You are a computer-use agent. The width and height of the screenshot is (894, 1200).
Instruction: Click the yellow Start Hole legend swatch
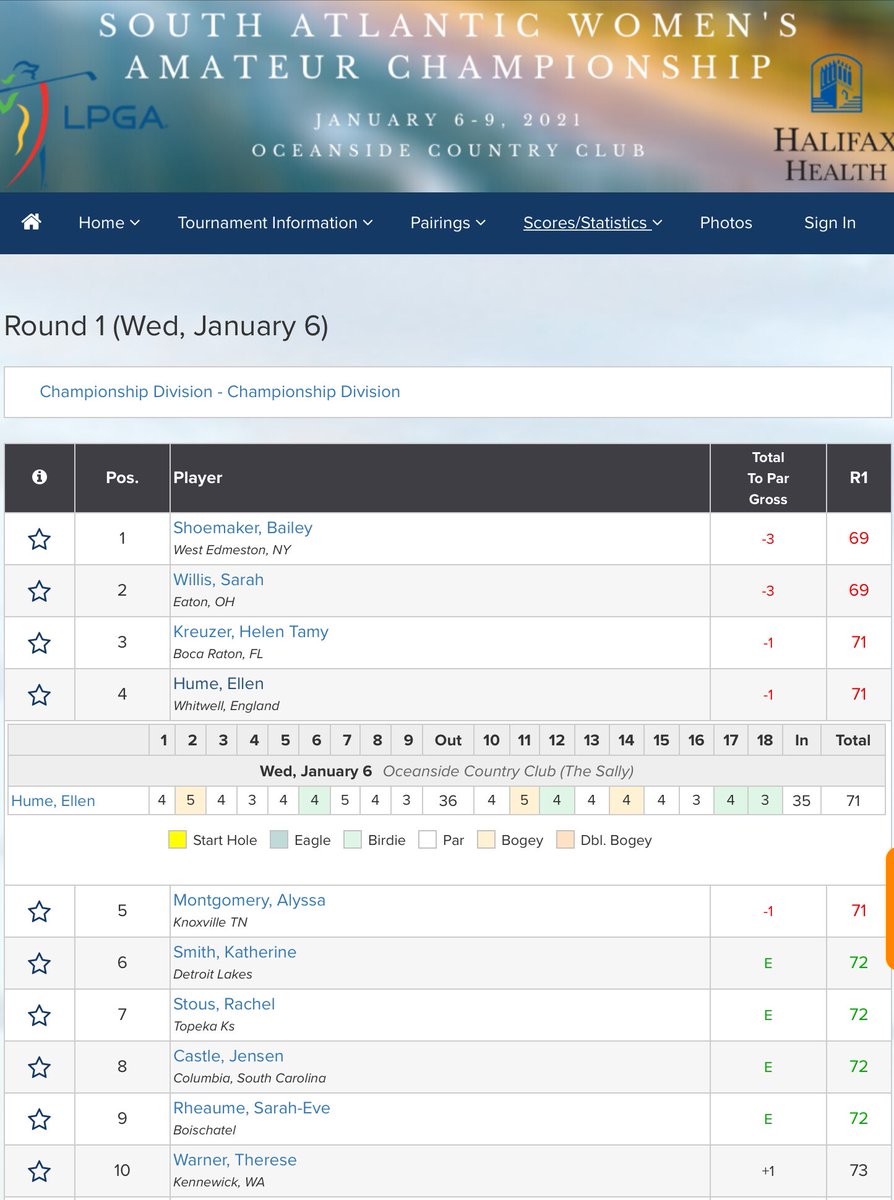(x=177, y=840)
